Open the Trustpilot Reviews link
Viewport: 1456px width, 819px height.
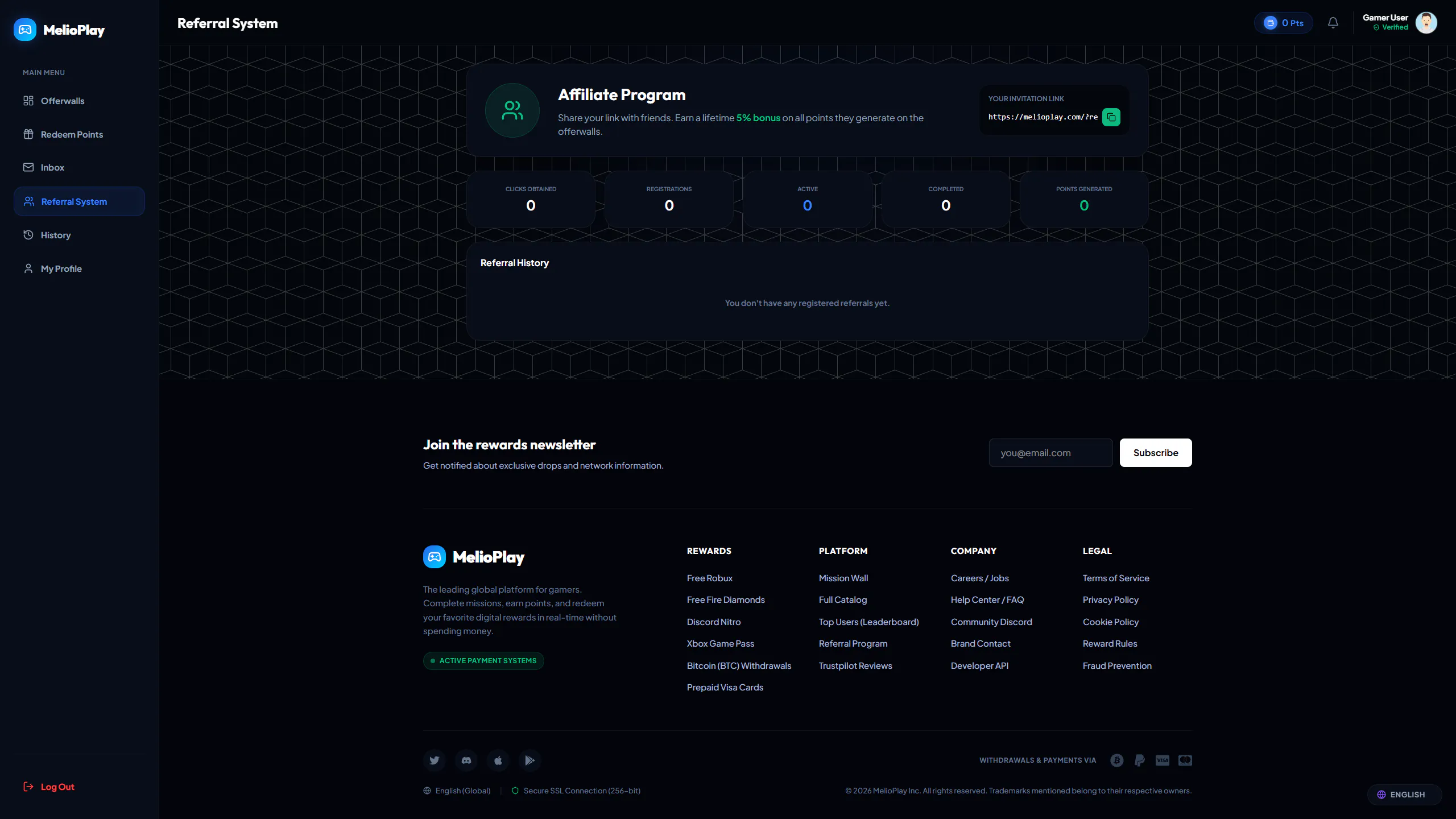coord(855,666)
